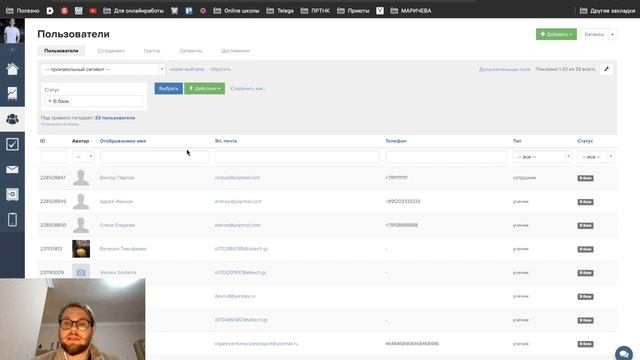
Task: Open the YouTube bookmark icon
Action: 93,11
